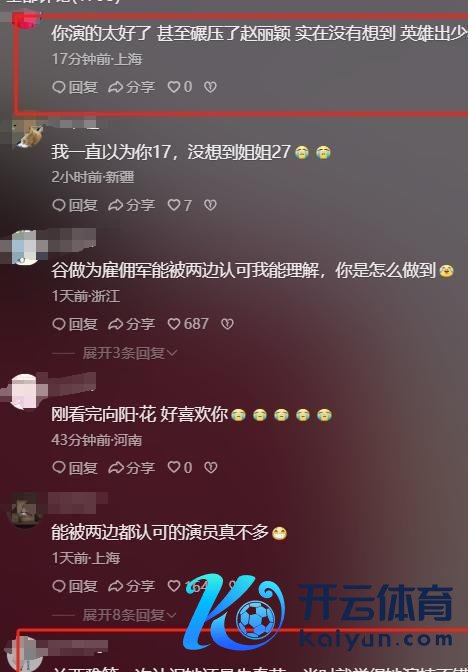Dislike the Xinjiang comment about age 27

click(210, 205)
